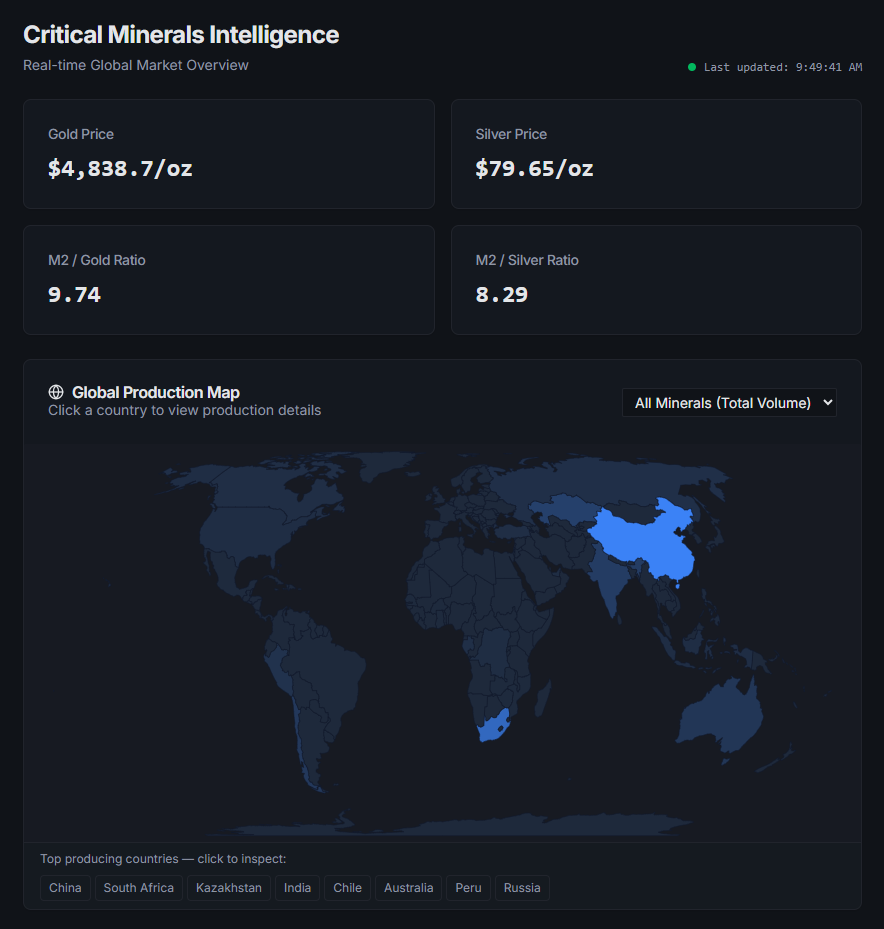This screenshot has width=884, height=929.
Task: Pick the Chile country chip
Action: 348,888
